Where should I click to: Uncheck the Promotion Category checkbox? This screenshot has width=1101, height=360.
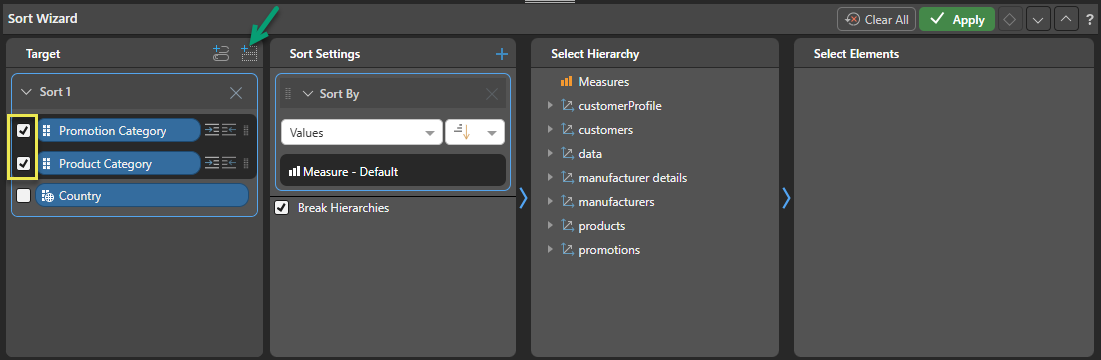(x=24, y=131)
